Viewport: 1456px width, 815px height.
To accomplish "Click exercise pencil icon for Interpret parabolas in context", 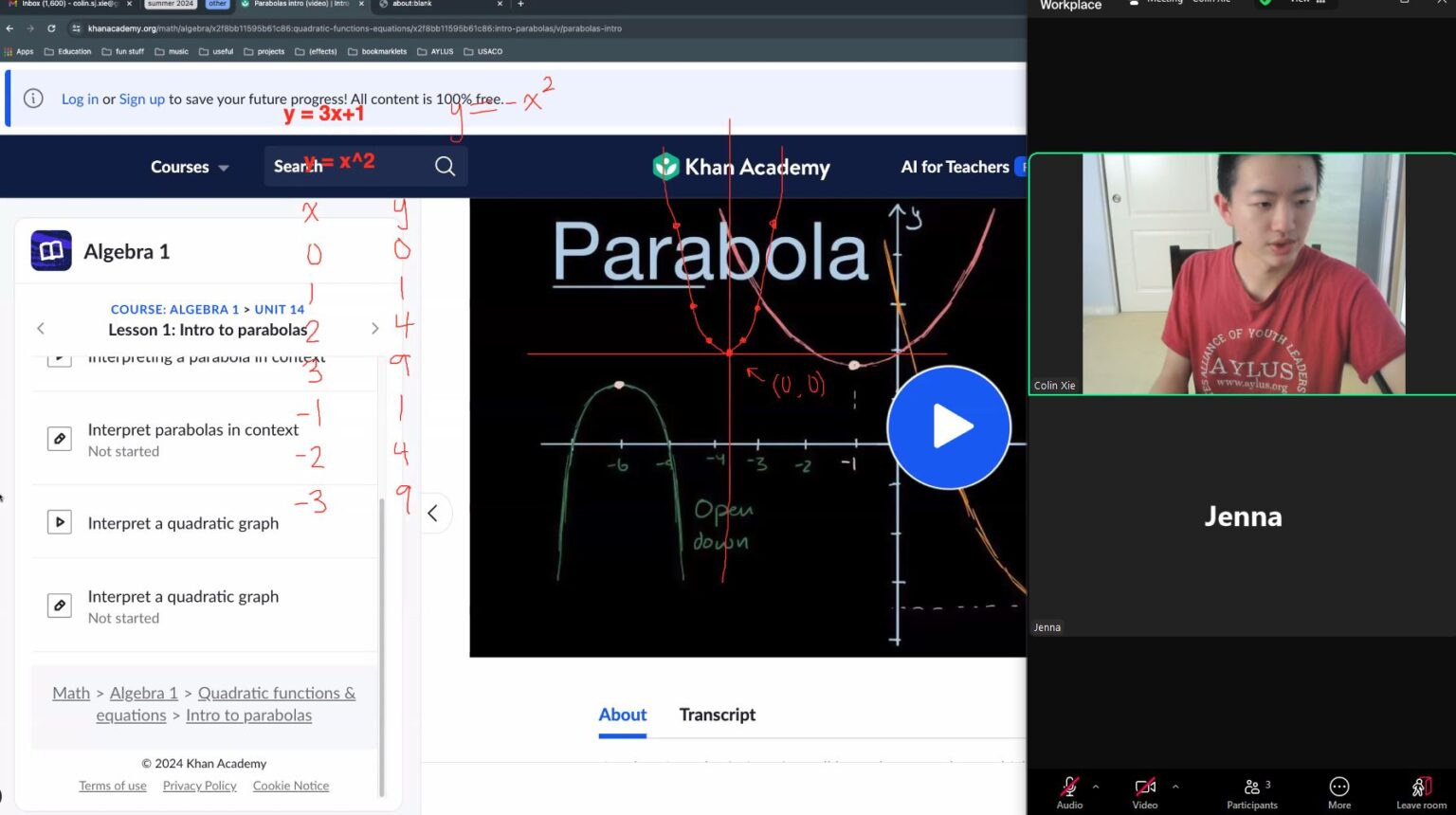I will [x=60, y=439].
